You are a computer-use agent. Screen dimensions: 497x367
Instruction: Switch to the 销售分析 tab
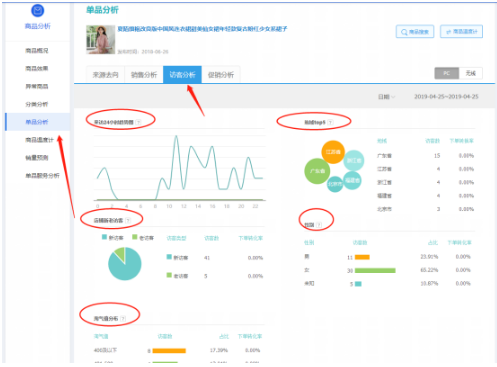144,74
